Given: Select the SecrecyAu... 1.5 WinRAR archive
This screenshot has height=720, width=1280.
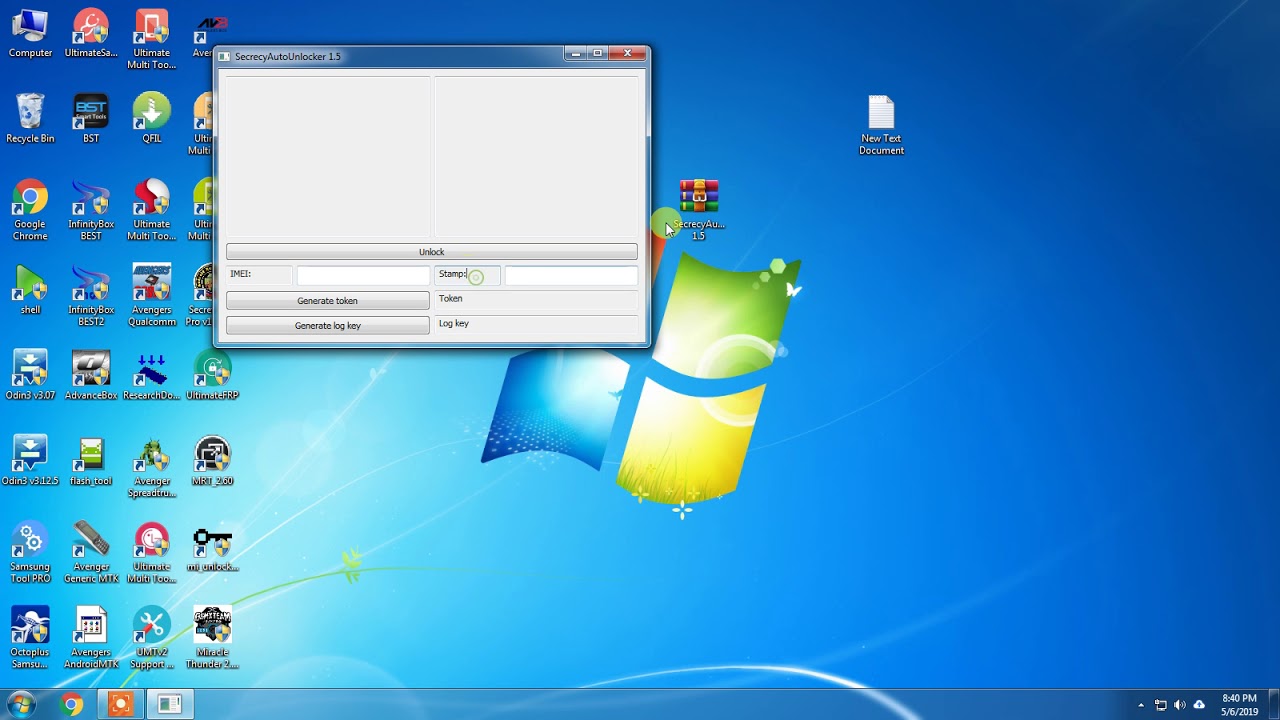Looking at the screenshot, I should [698, 211].
